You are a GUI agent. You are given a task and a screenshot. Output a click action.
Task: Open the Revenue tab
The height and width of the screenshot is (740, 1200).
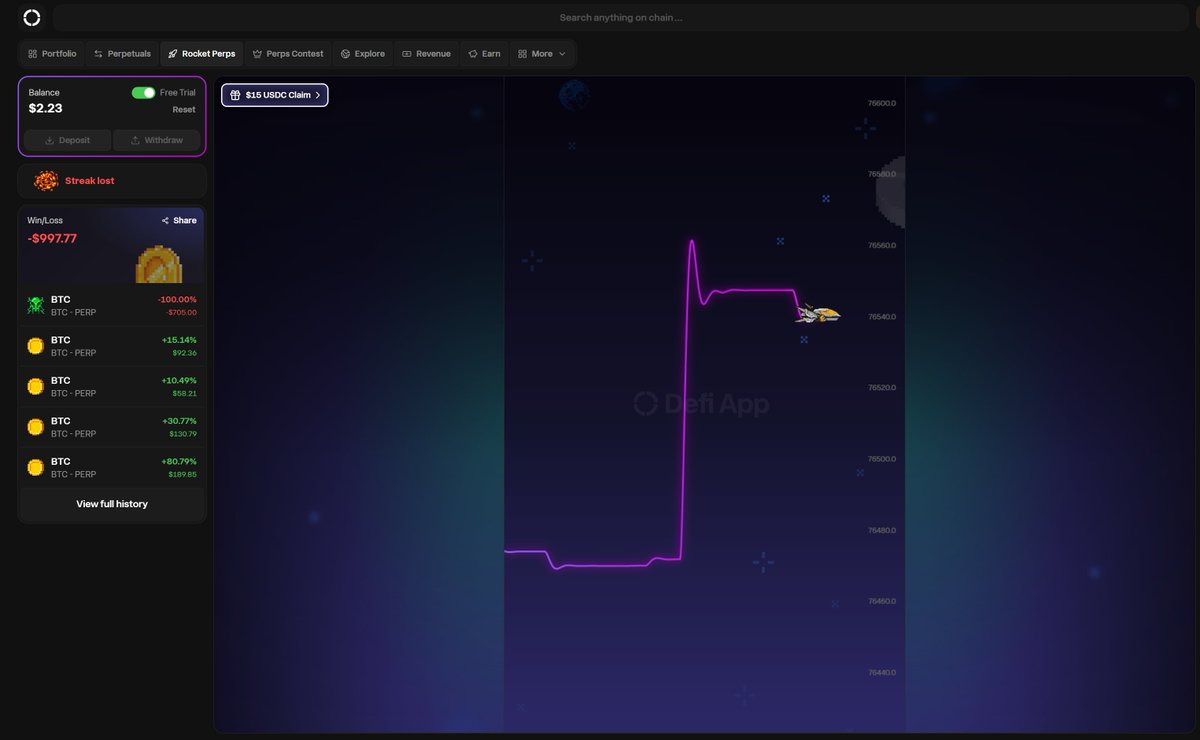tap(426, 54)
